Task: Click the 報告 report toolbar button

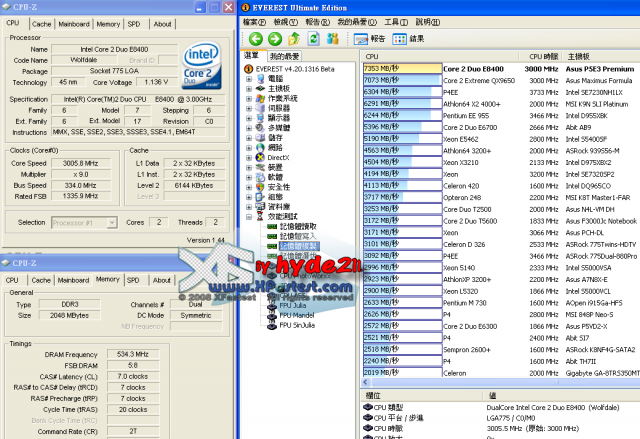Action: [369, 39]
